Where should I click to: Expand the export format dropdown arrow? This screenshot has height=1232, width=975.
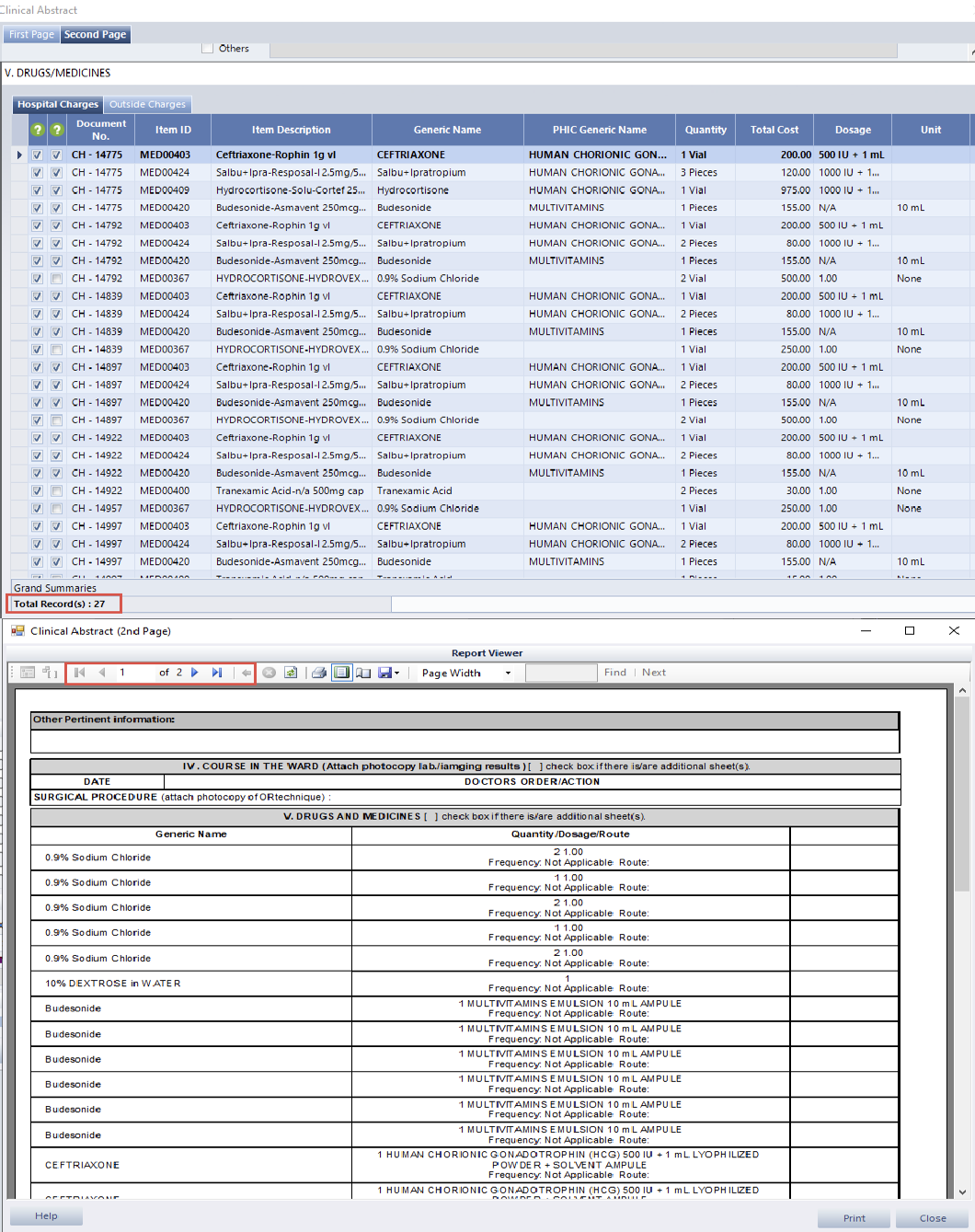[397, 674]
